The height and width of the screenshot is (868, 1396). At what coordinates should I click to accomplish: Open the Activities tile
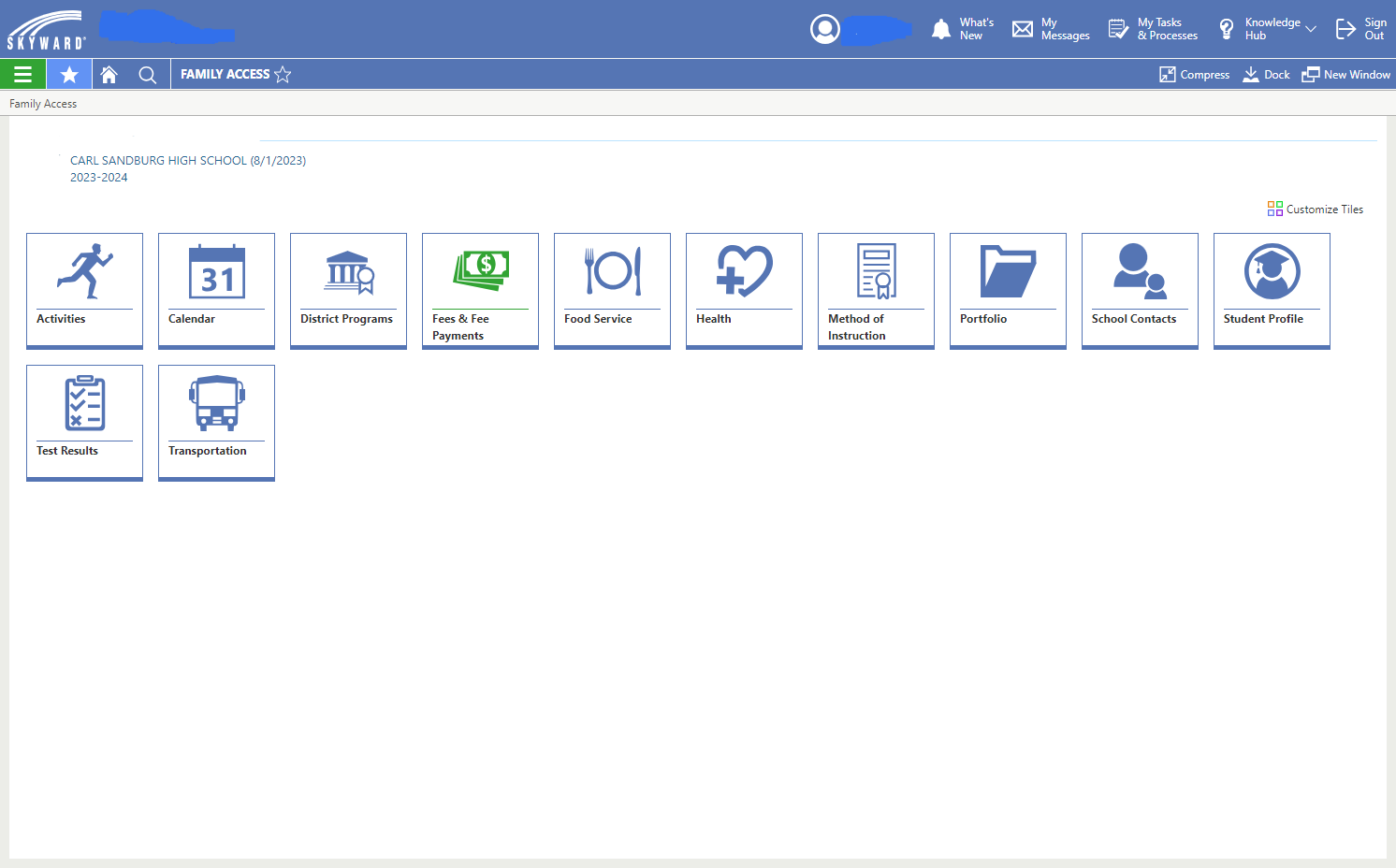pyautogui.click(x=84, y=291)
